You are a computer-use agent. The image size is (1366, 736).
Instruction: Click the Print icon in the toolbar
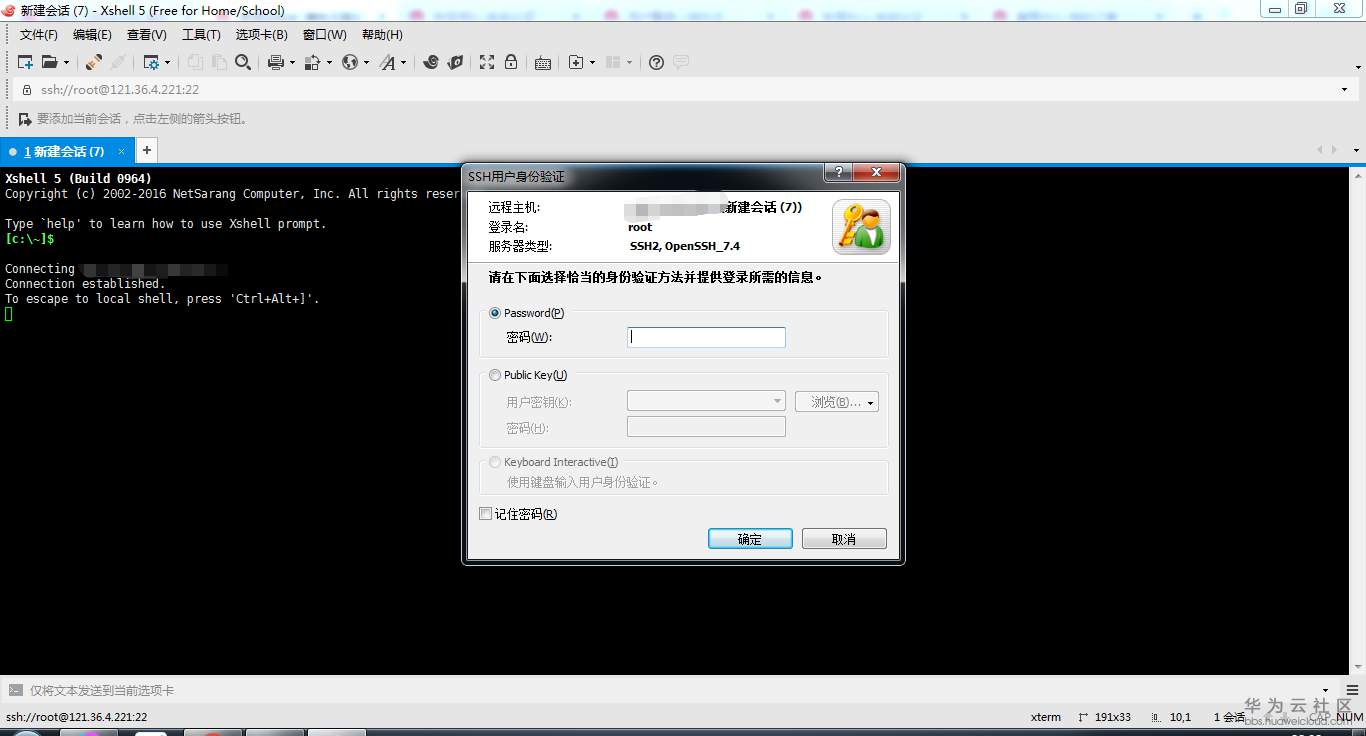click(276, 62)
